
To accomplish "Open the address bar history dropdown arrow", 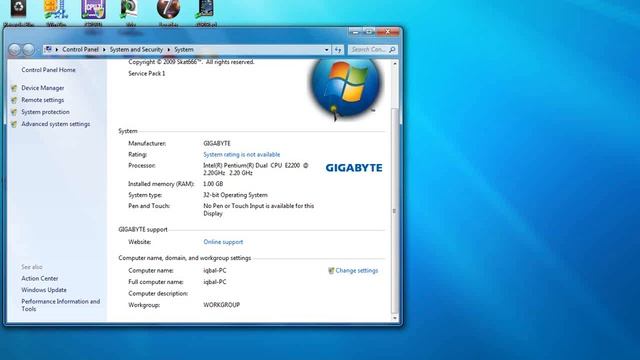I will (x=327, y=50).
